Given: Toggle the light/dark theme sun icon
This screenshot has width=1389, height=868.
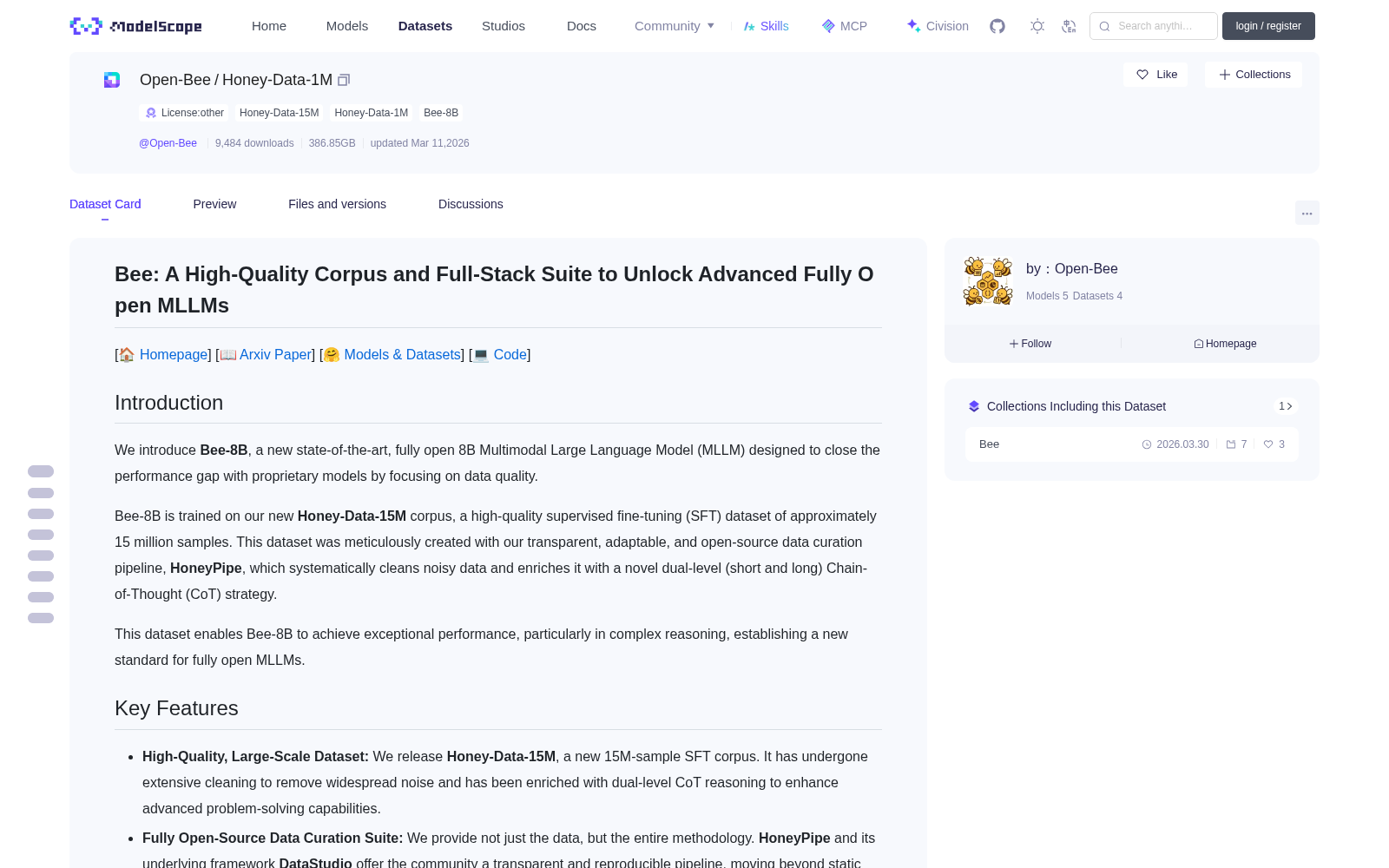Looking at the screenshot, I should (1037, 26).
